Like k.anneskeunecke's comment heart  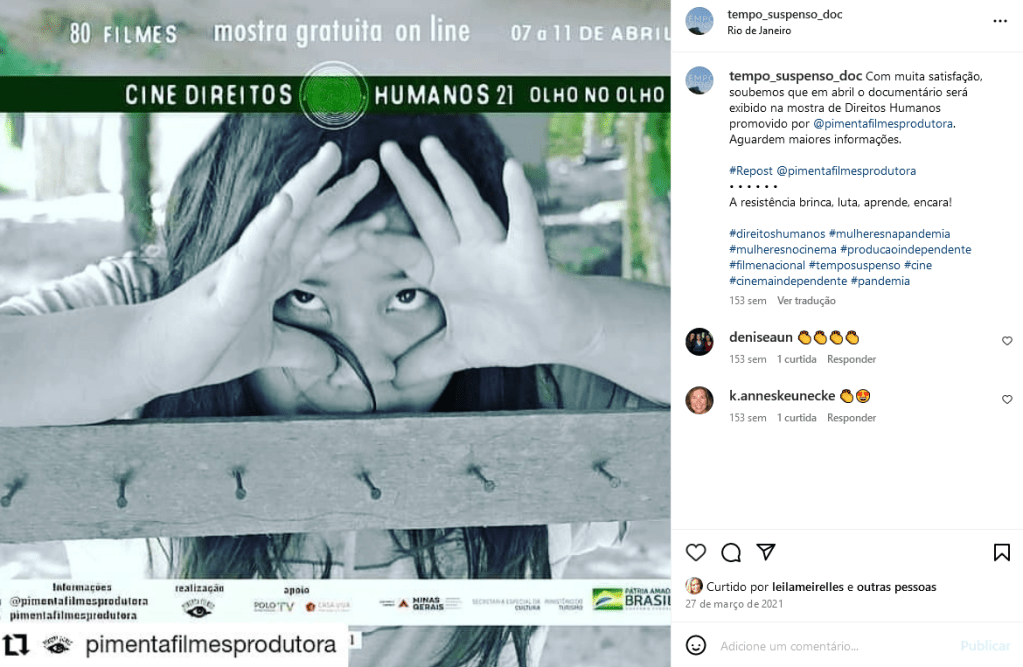pos(1007,399)
